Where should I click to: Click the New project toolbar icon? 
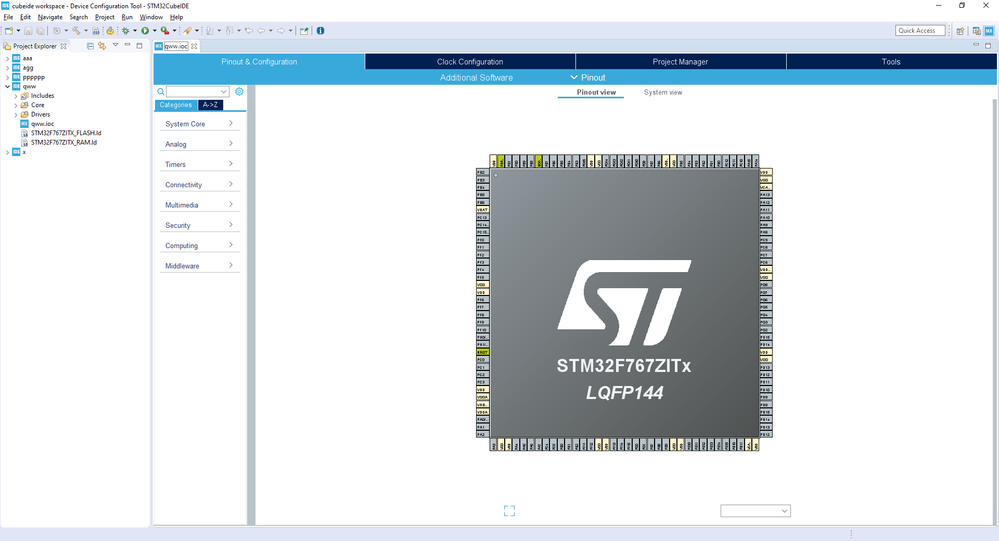point(9,31)
